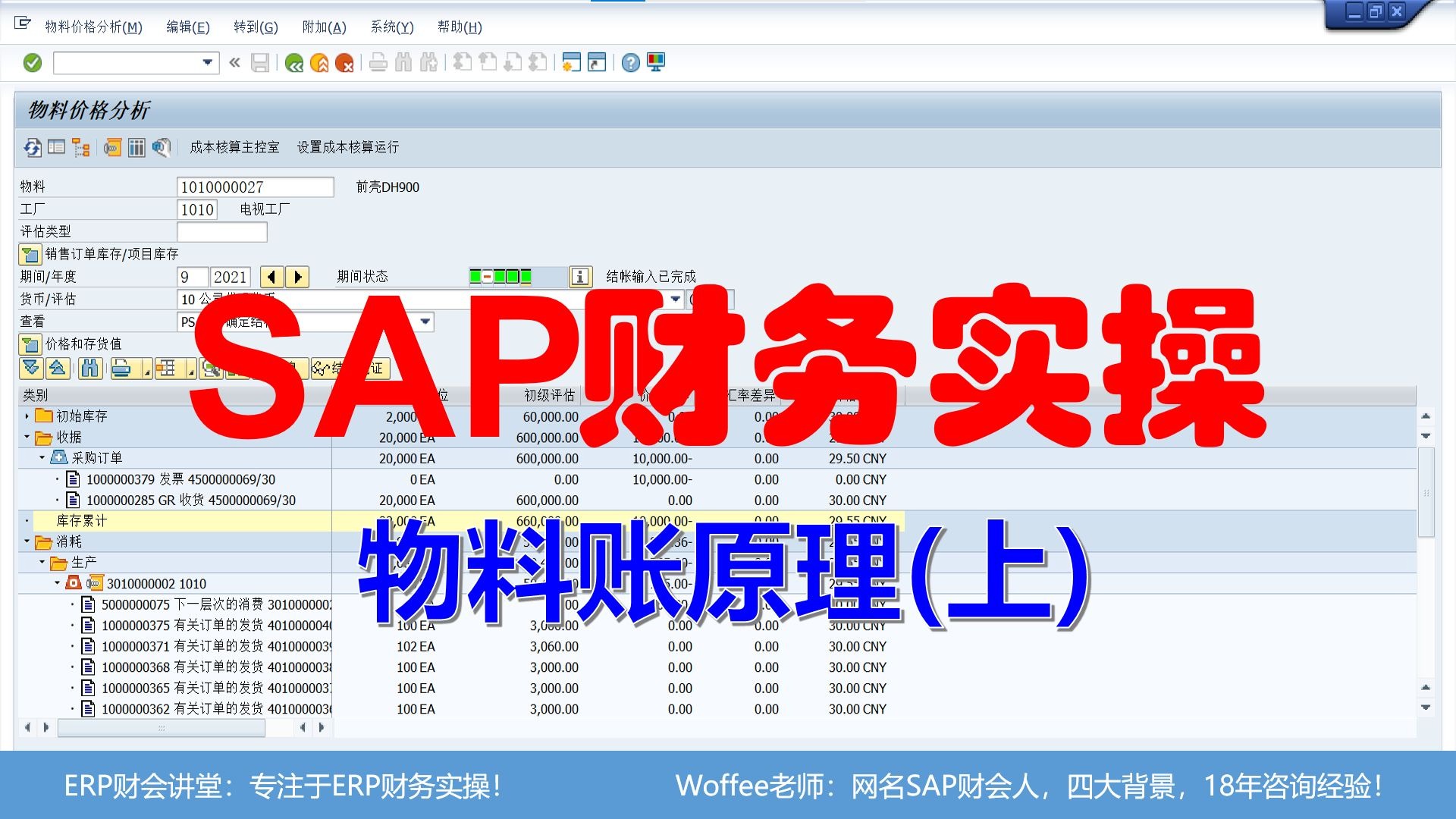Open the 转到 menu

(x=256, y=27)
